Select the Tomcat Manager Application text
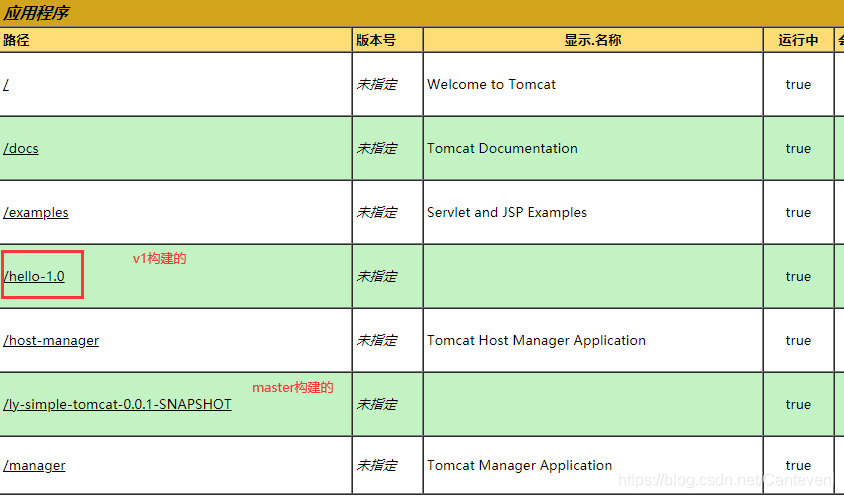 519,466
